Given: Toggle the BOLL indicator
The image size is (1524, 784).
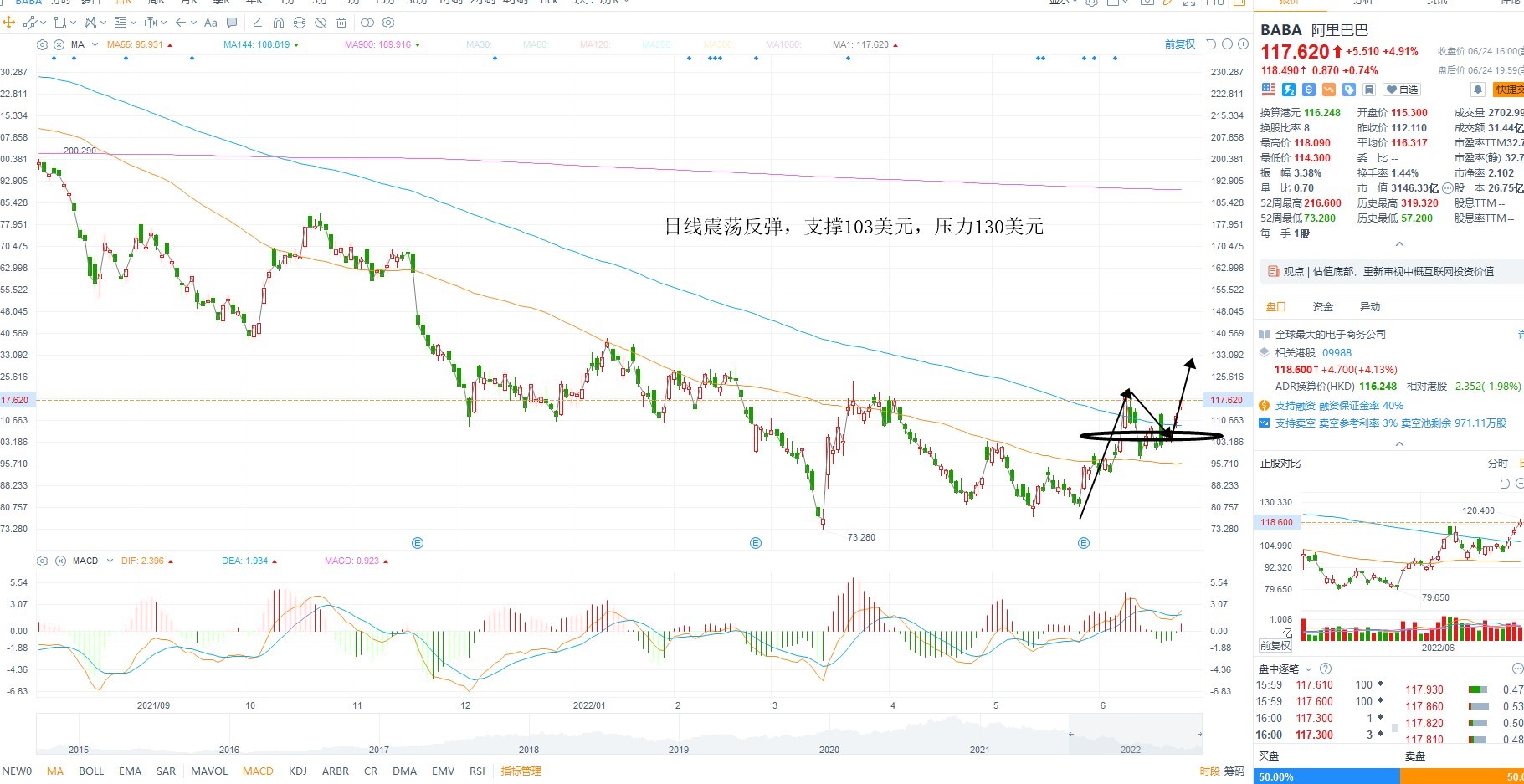Looking at the screenshot, I should (x=91, y=771).
